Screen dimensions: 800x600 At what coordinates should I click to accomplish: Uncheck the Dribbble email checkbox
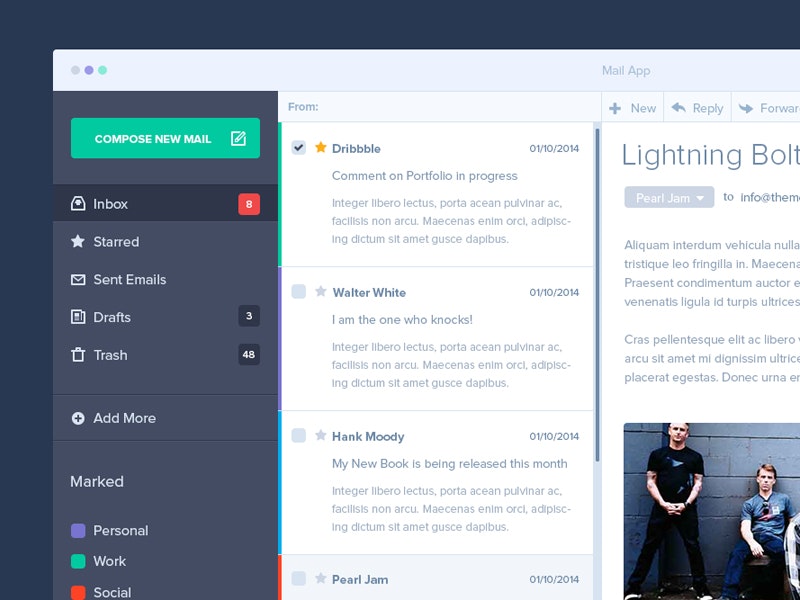(x=298, y=148)
